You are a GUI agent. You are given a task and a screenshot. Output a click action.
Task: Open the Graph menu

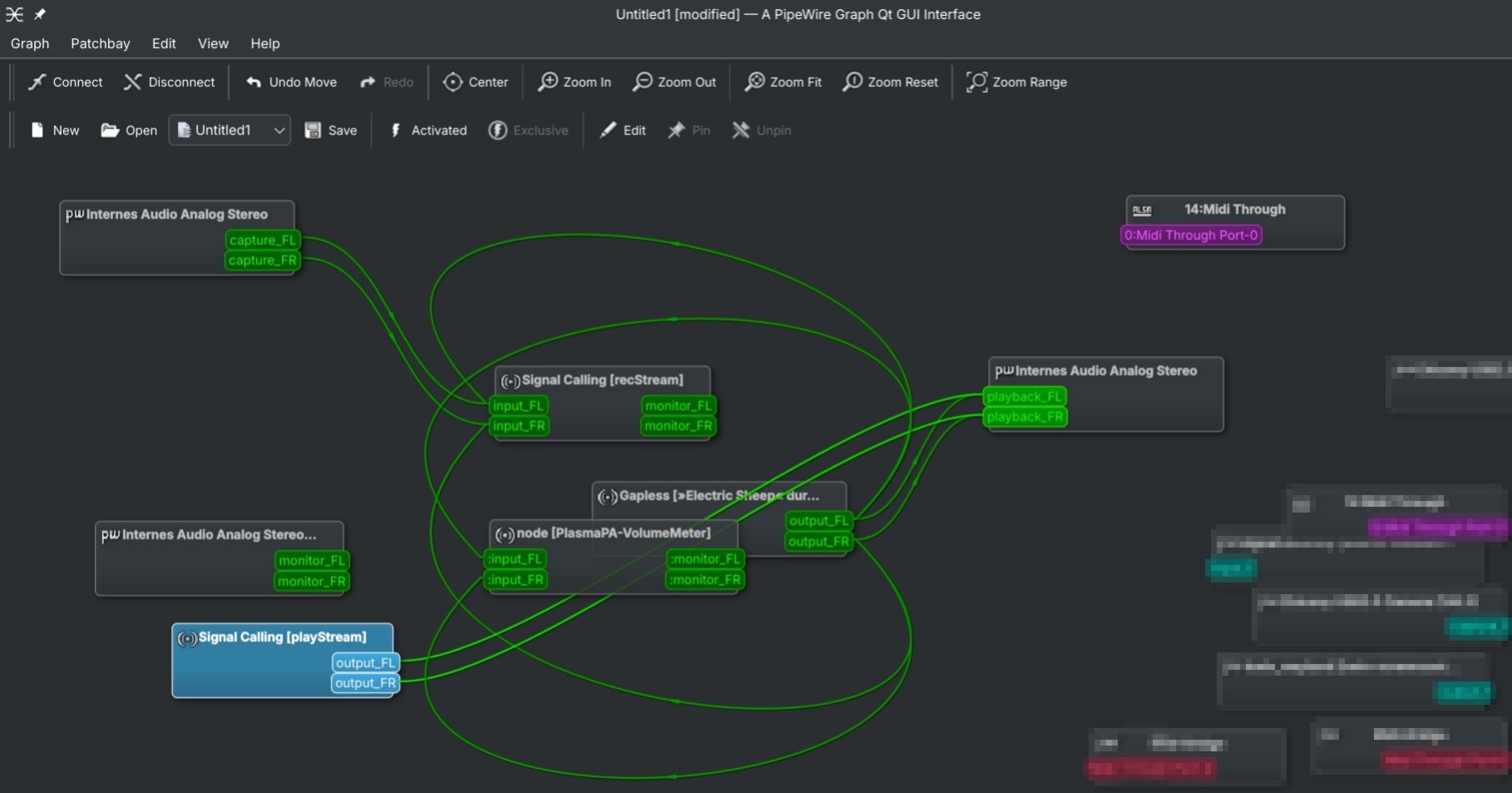pyautogui.click(x=30, y=43)
